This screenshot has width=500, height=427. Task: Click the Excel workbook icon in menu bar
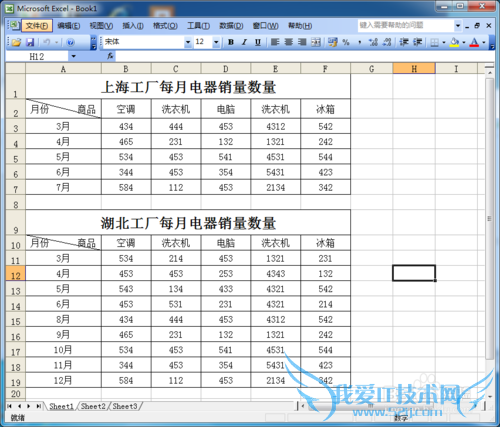[14, 25]
